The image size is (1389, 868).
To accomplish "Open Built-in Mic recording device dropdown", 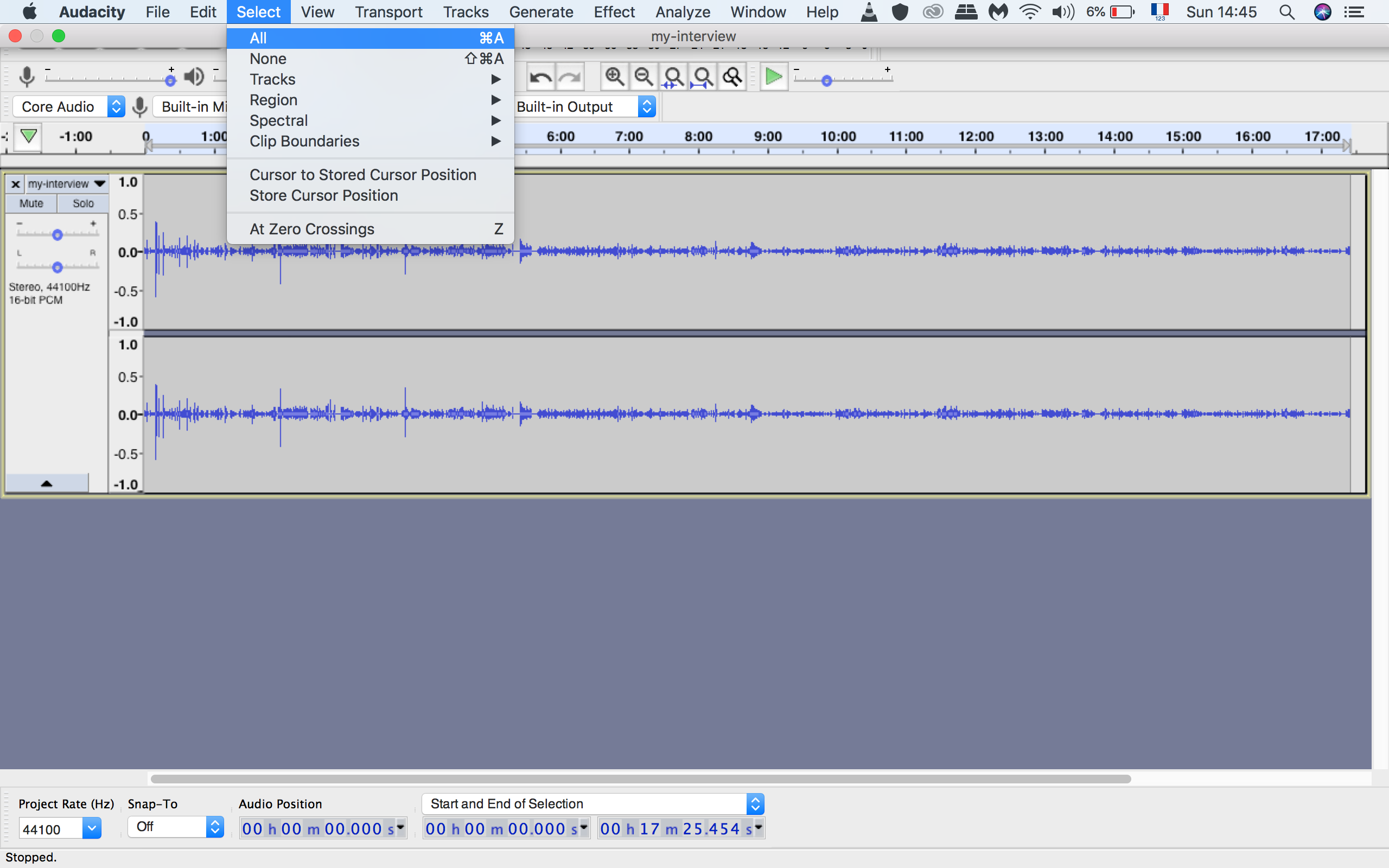I will [x=190, y=107].
